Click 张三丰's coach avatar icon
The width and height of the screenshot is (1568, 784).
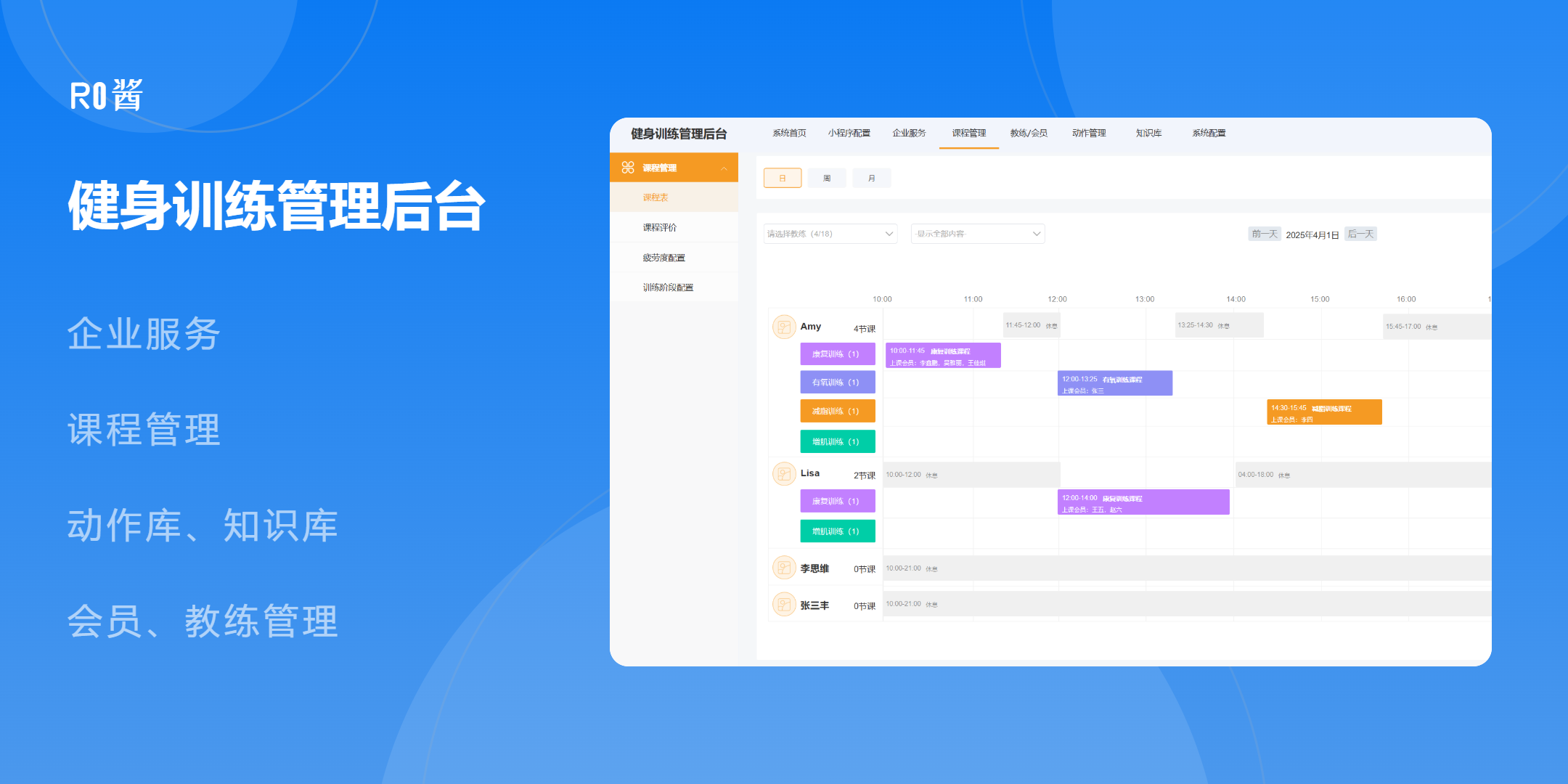point(784,604)
